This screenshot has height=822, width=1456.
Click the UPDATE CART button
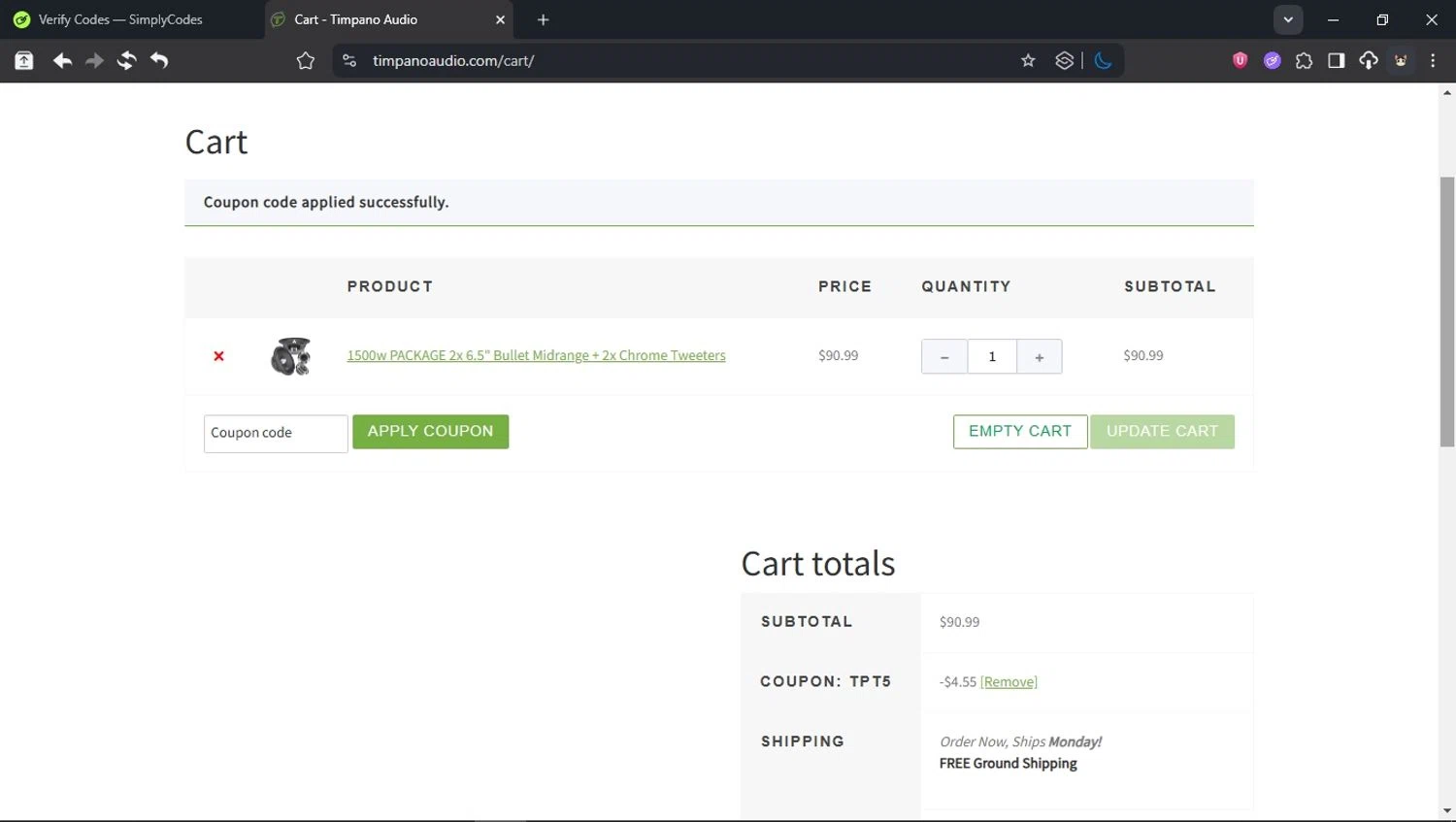click(1162, 431)
